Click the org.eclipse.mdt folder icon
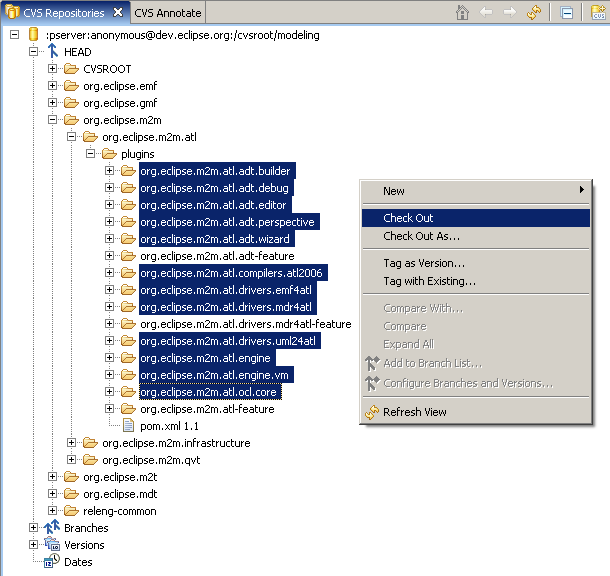610x576 pixels. click(71, 494)
